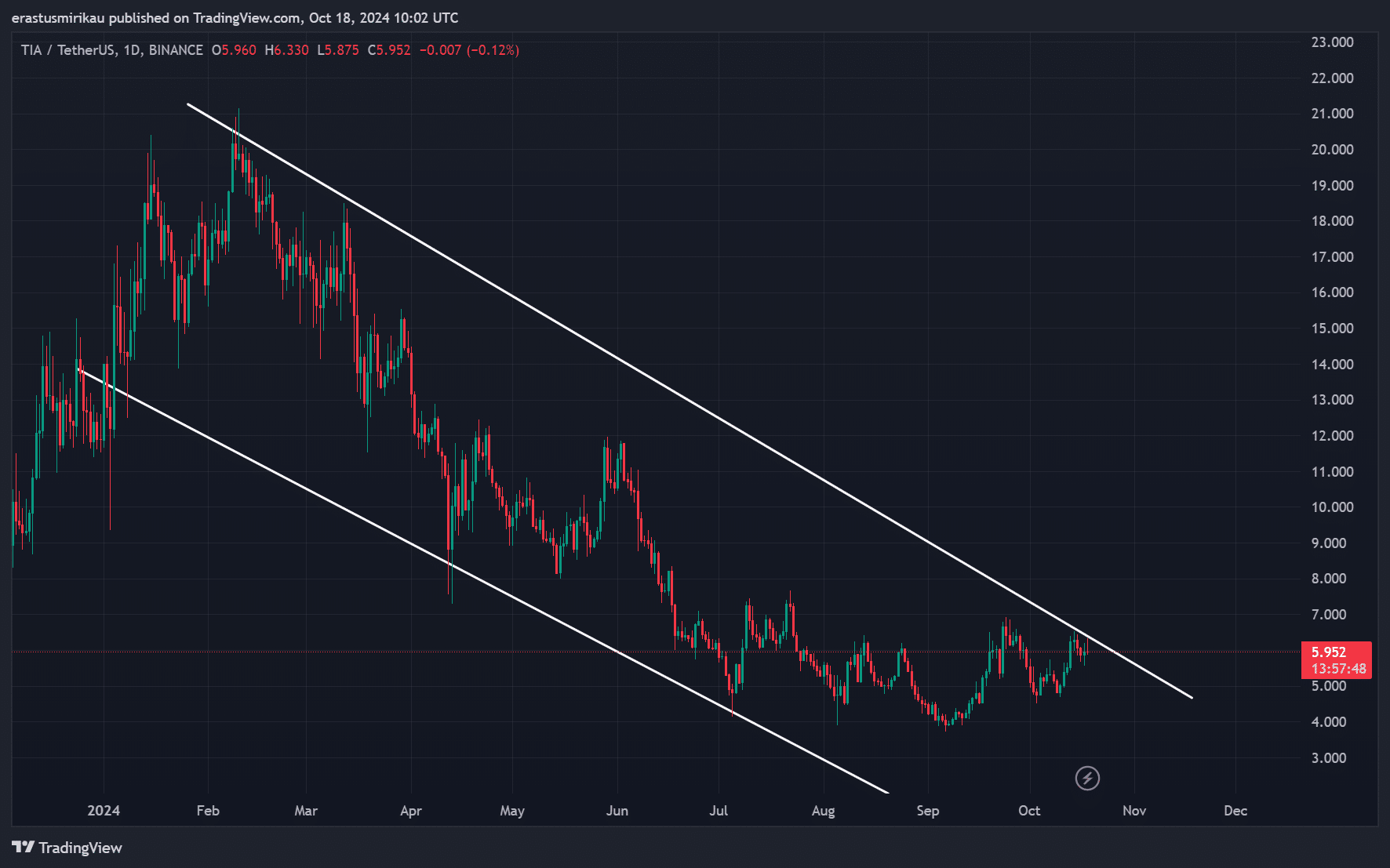Click the Jul time axis label
The width and height of the screenshot is (1390, 868).
pos(719,811)
